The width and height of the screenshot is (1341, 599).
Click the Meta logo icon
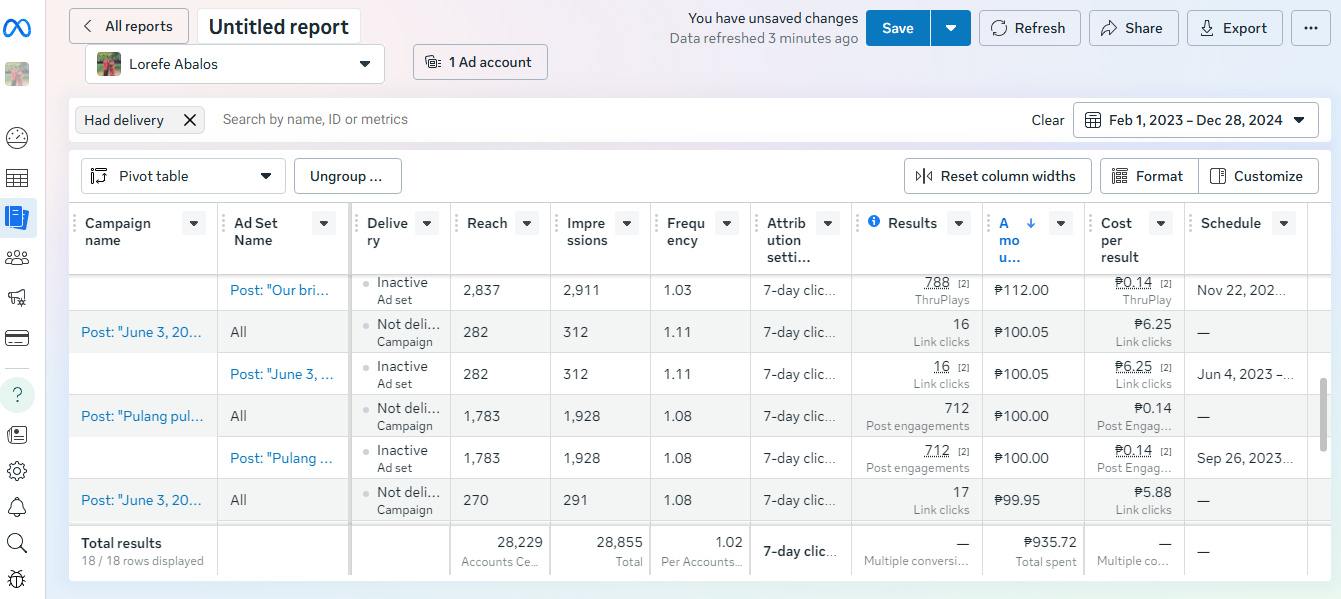[x=17, y=29]
